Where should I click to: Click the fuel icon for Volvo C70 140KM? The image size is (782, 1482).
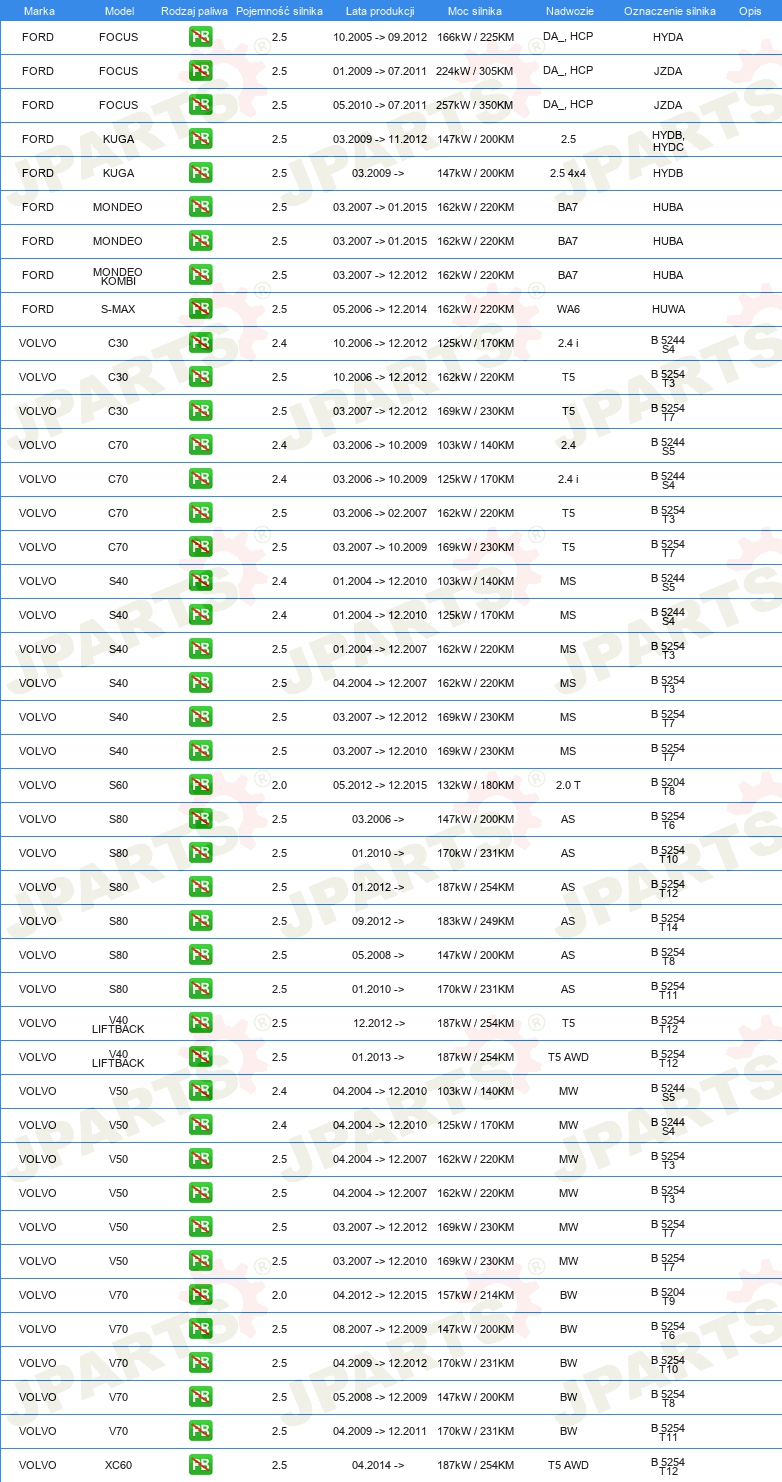(200, 445)
